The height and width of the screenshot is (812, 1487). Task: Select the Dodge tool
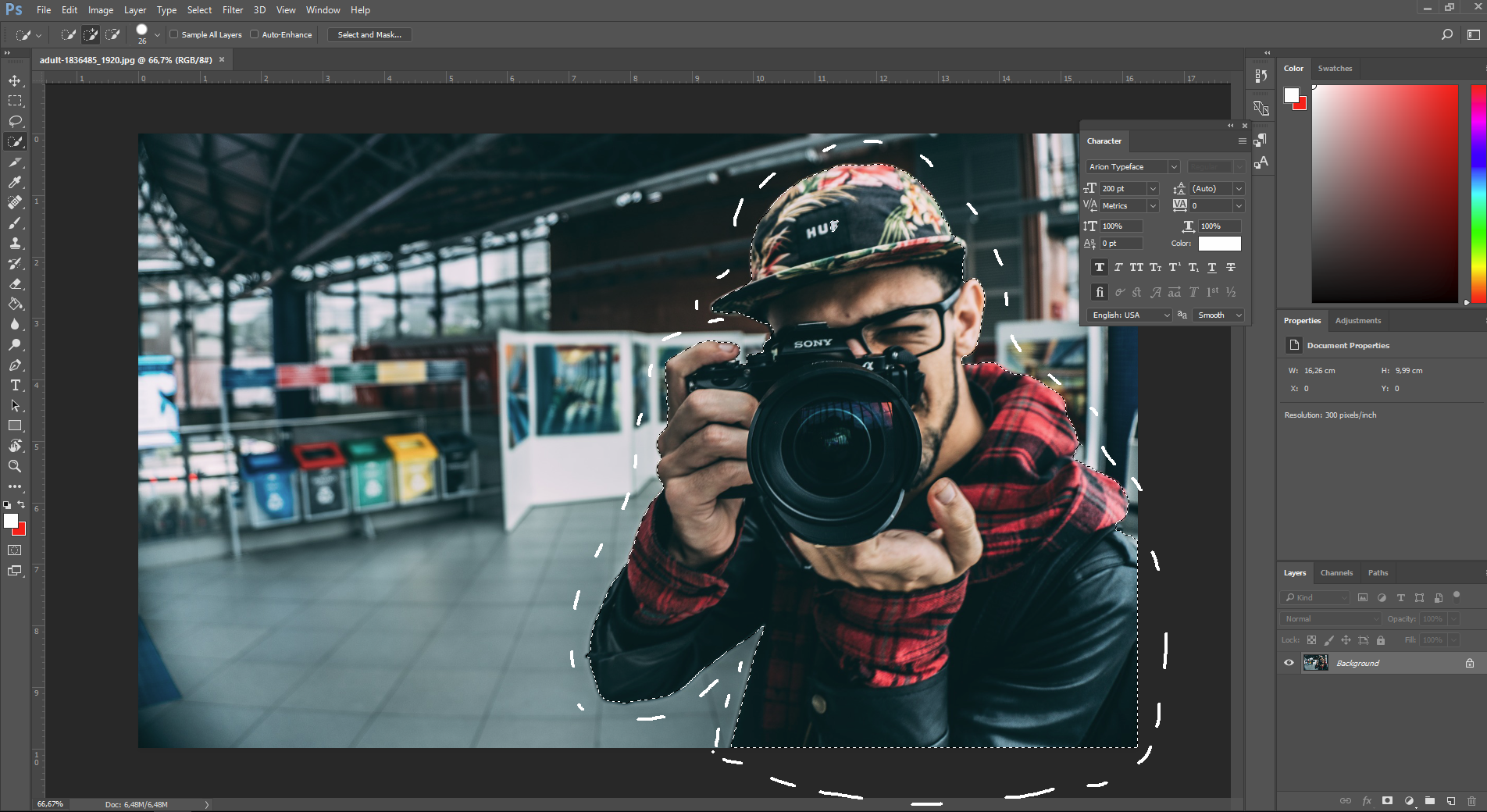point(15,344)
